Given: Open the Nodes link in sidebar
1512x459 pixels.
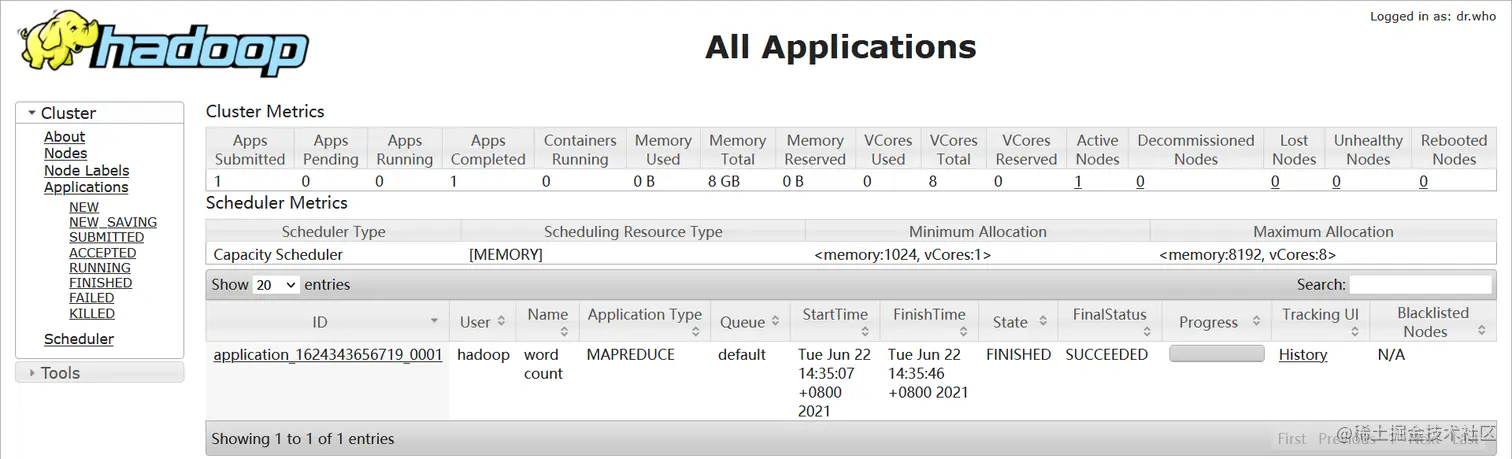Looking at the screenshot, I should pos(65,153).
